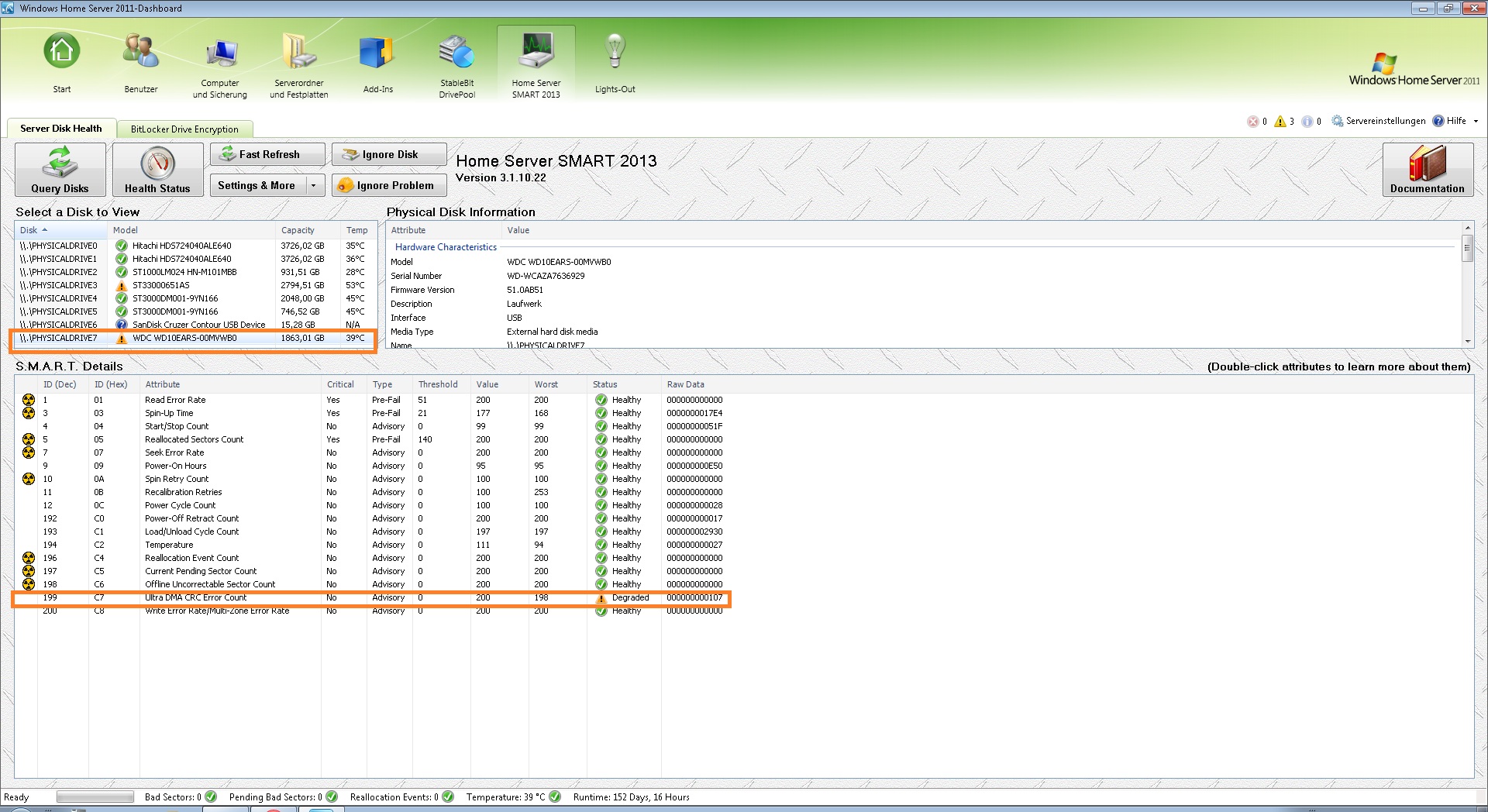Screen dimensions: 1488x812
Task: Select the PHYSICALDRIVE4 disk row
Action: click(195, 298)
